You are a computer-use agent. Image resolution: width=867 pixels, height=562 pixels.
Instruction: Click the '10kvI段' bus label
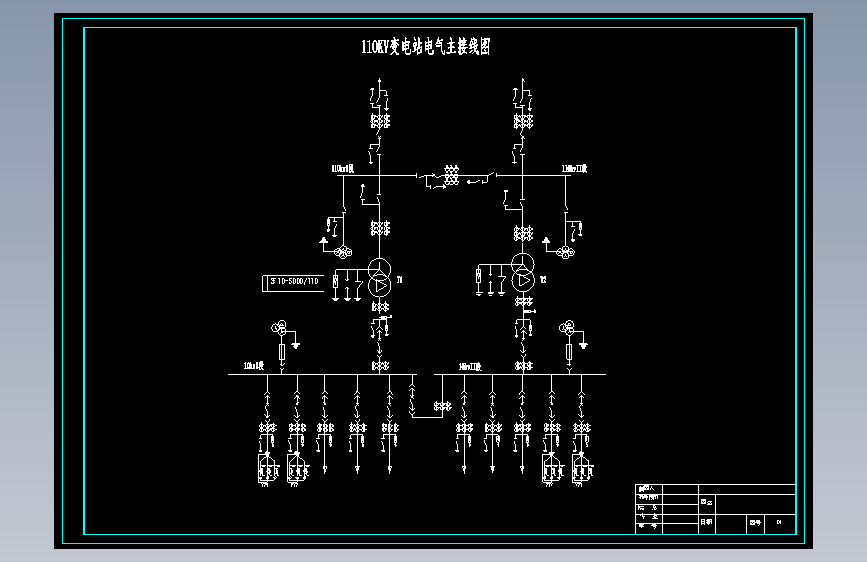(x=254, y=366)
